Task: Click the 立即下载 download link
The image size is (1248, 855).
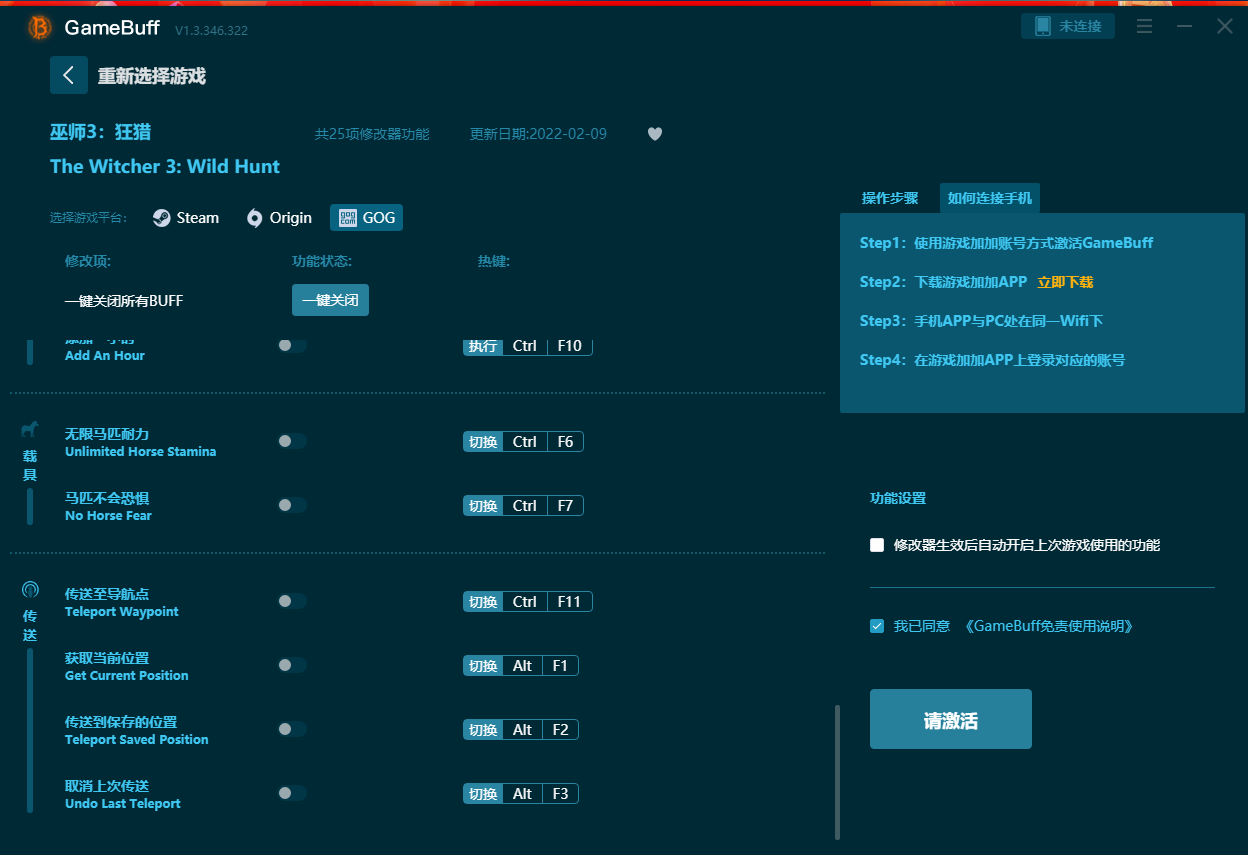Action: pyautogui.click(x=1065, y=282)
